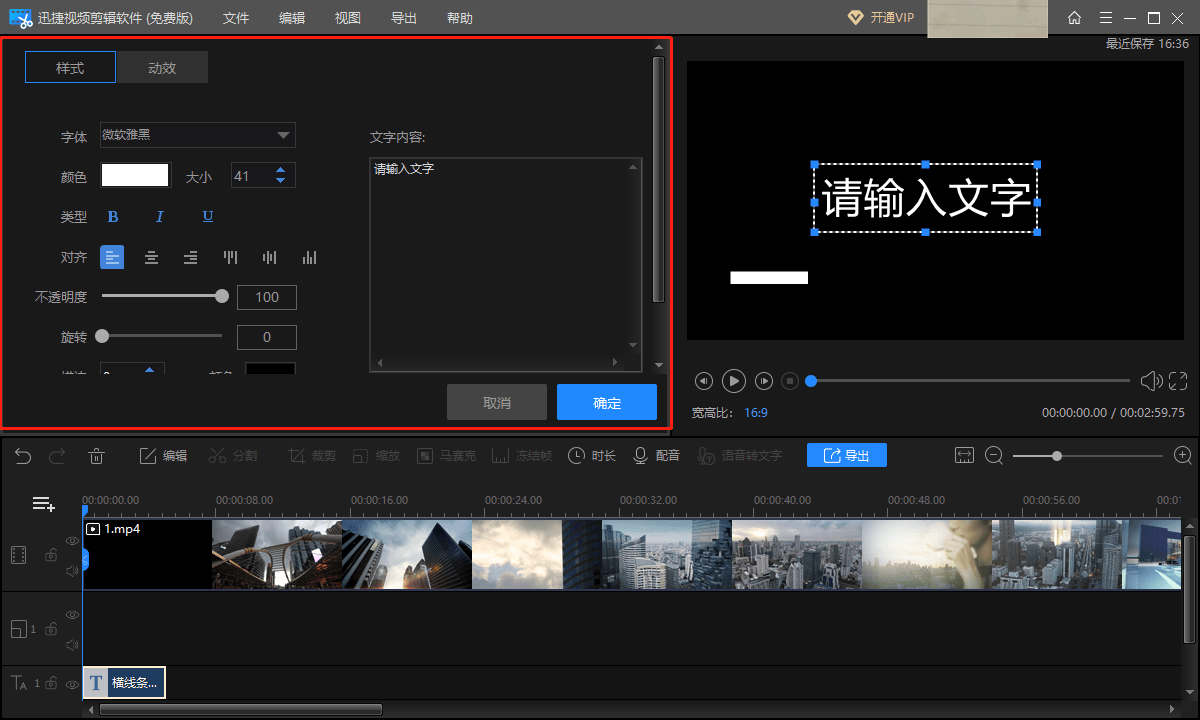Align text to bottom vertically
1200x720 pixels.
(x=309, y=257)
